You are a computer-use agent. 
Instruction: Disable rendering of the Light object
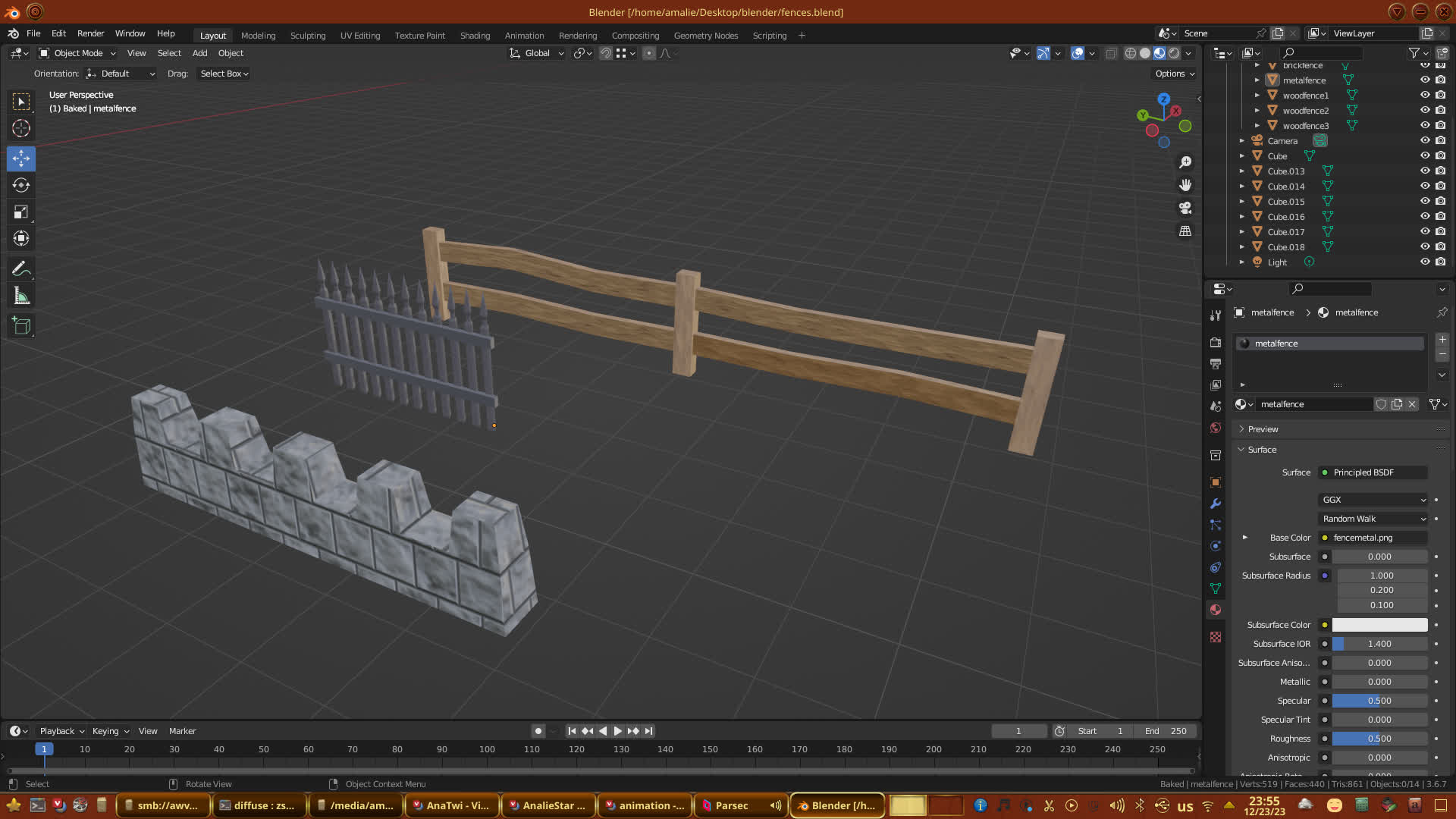(x=1440, y=262)
